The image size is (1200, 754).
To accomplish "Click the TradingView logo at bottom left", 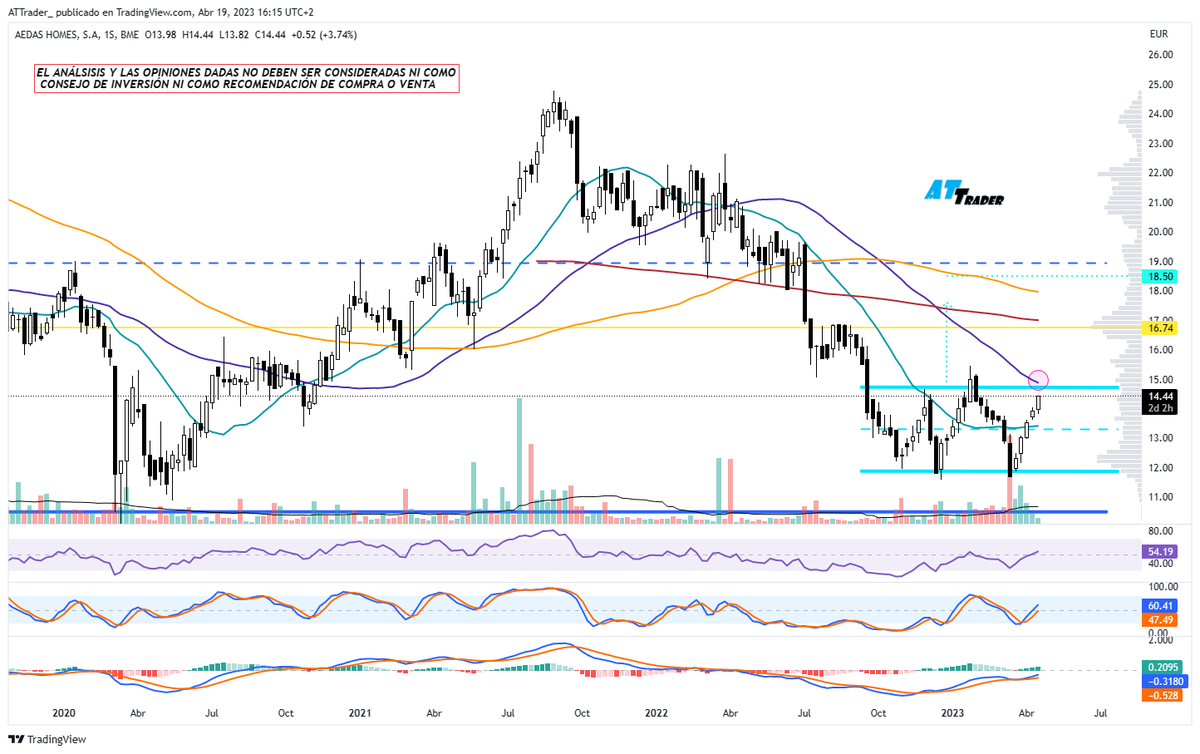I will click(48, 740).
